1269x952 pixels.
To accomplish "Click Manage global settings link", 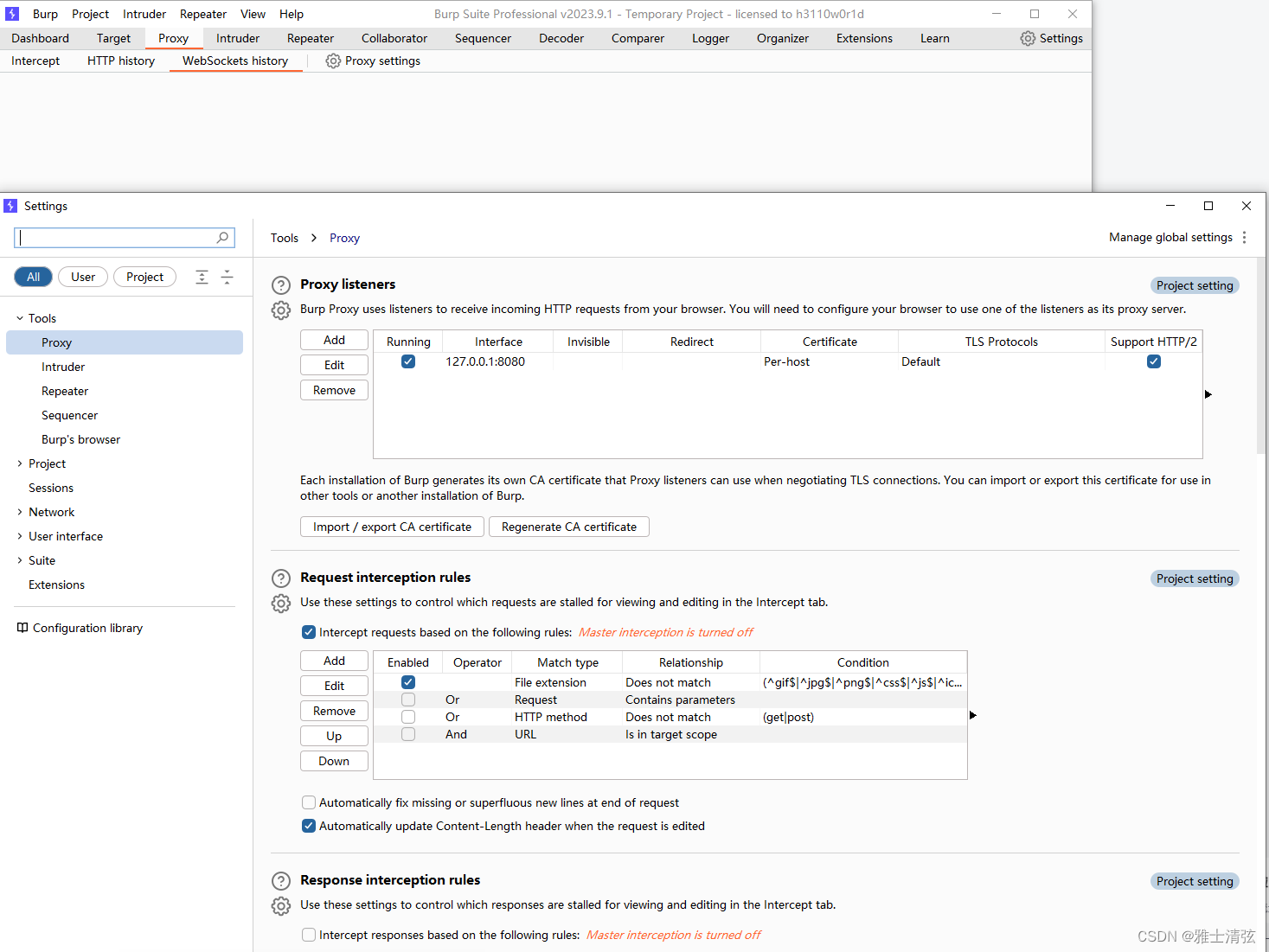I will [1170, 237].
